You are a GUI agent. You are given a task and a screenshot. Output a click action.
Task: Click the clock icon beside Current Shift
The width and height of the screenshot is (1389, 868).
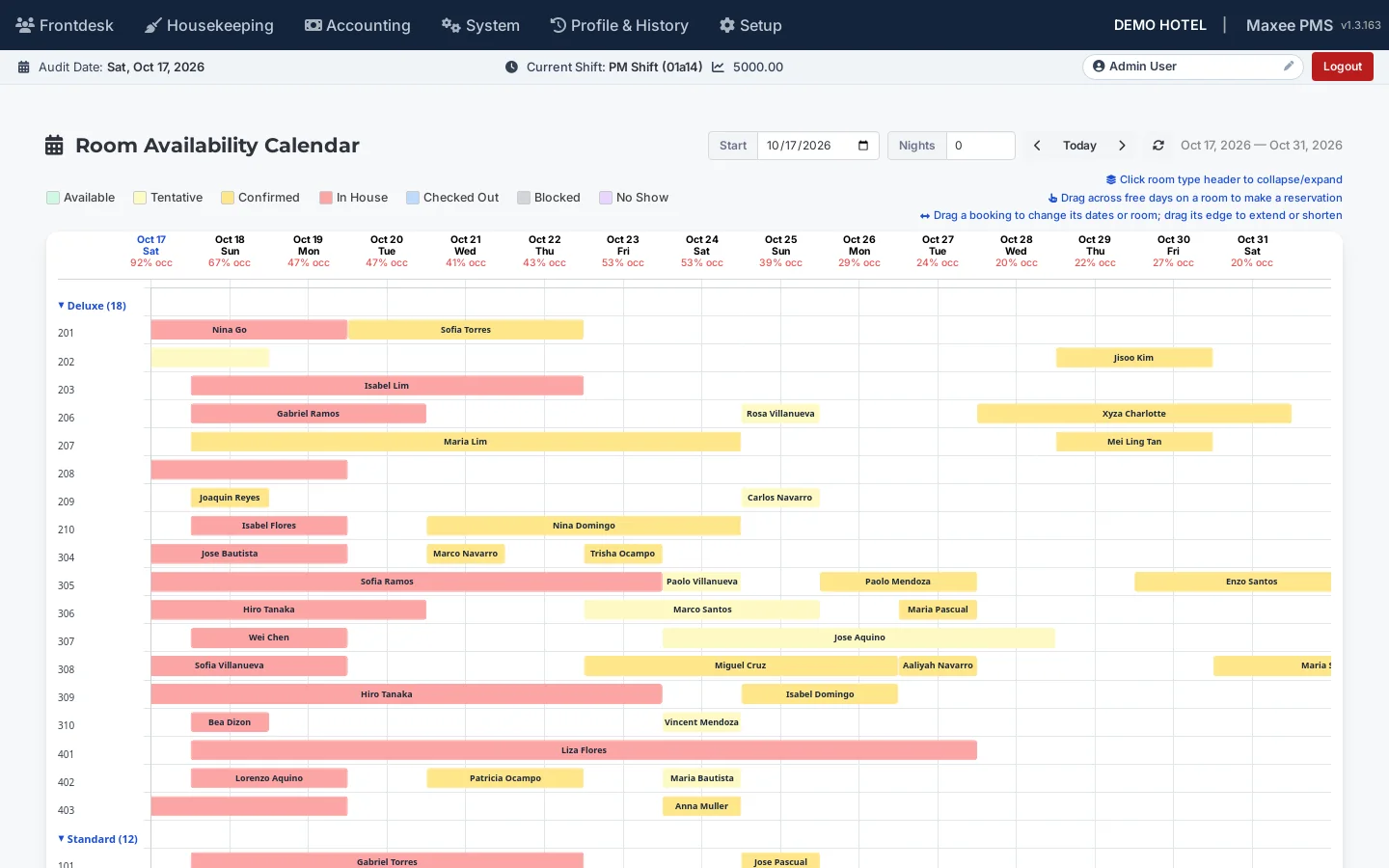(511, 68)
